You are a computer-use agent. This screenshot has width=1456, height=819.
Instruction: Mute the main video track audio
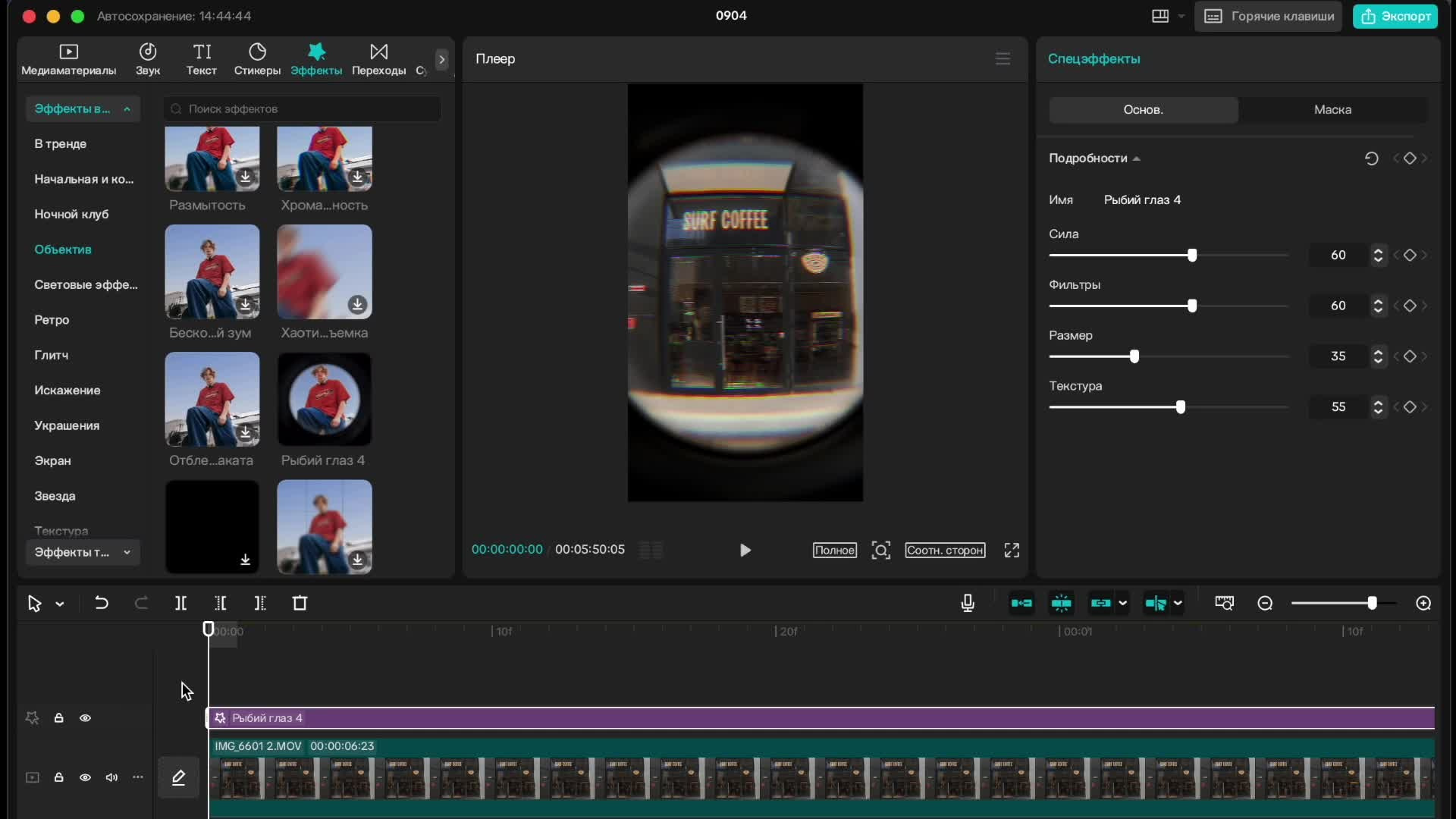coord(111,777)
